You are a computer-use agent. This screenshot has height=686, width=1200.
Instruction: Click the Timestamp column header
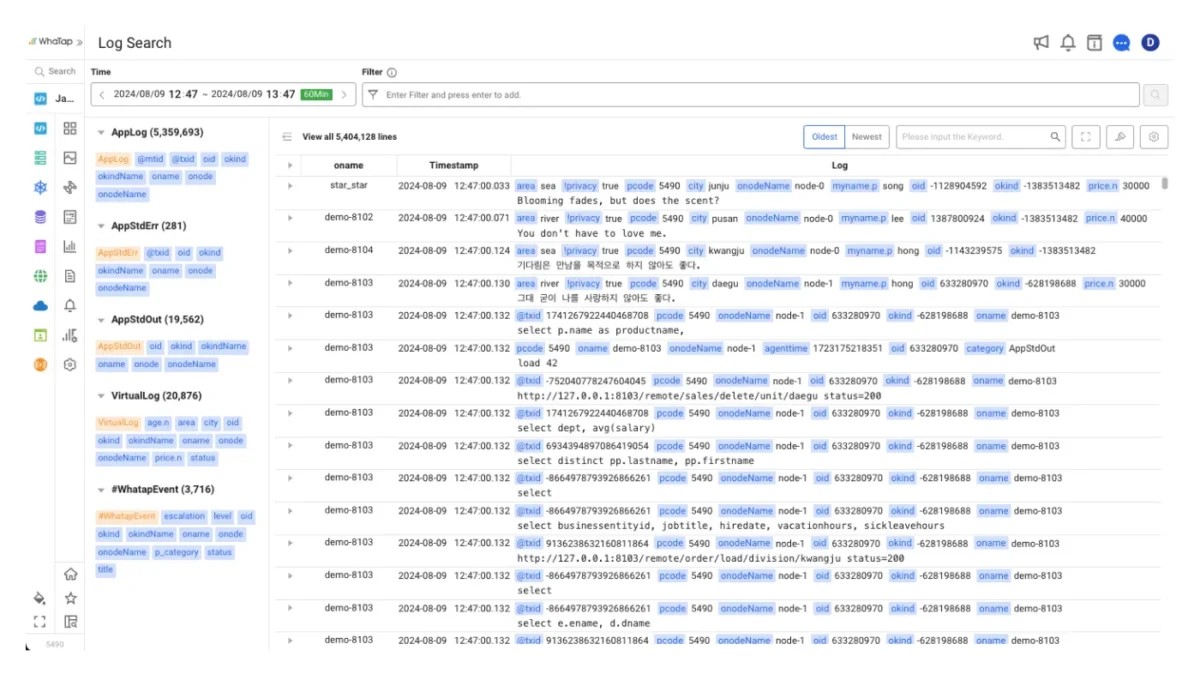click(454, 165)
